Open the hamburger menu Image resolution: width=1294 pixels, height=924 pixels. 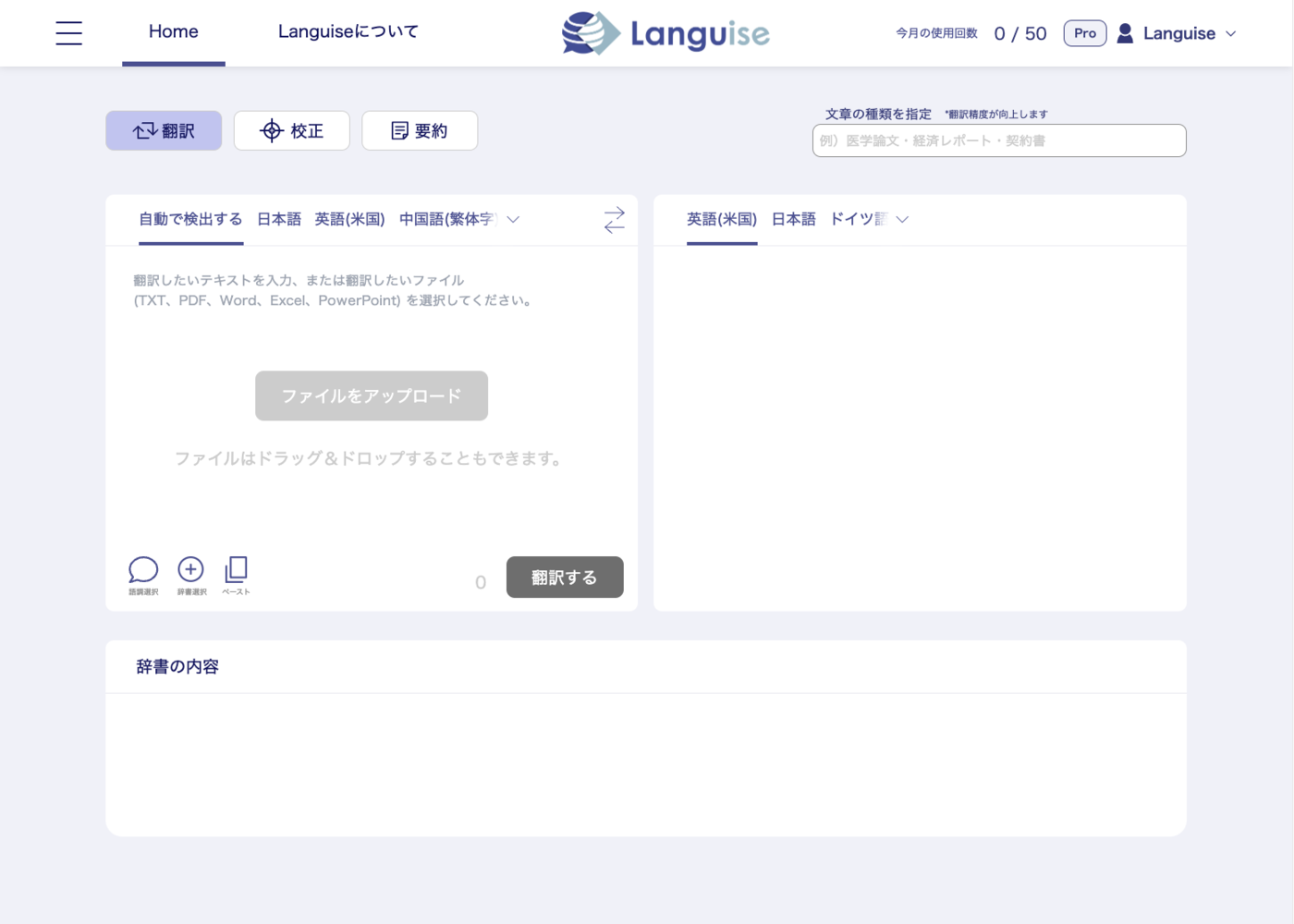68,33
